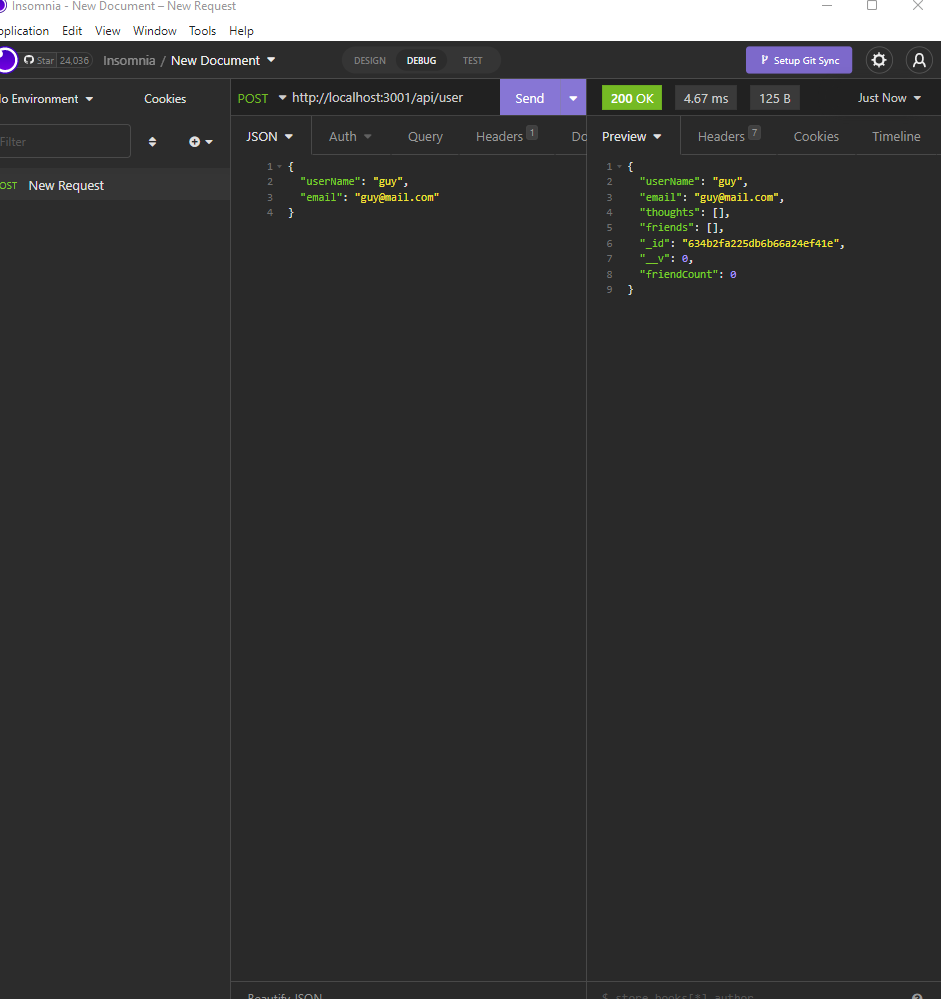
Task: Open the Send options arrow dropdown
Action: [x=572, y=97]
